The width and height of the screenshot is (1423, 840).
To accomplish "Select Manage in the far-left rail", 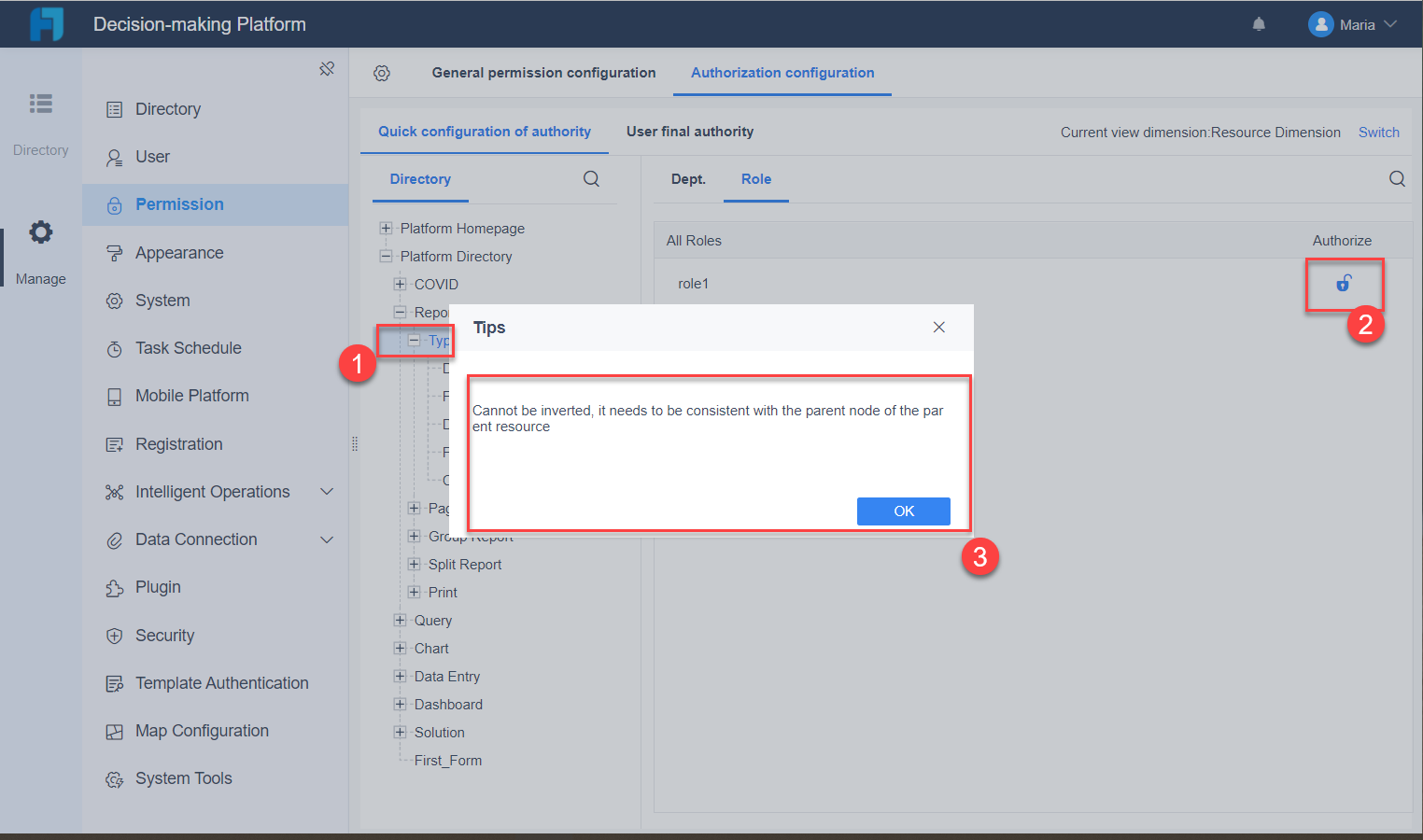I will (40, 250).
